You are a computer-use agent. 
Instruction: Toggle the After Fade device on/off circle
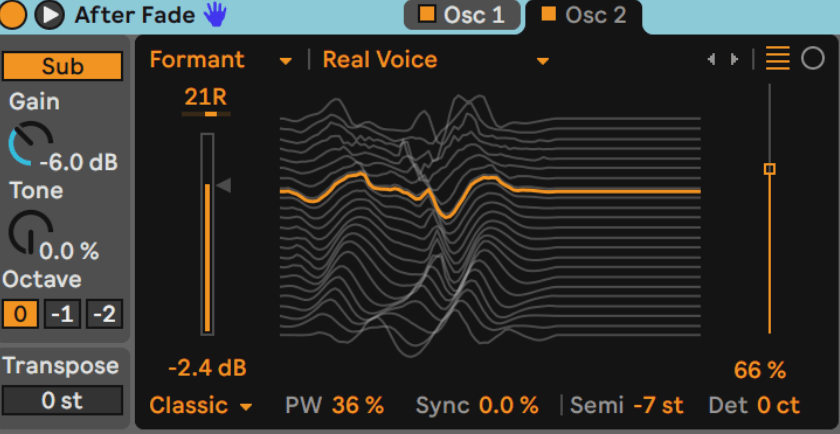(15, 14)
